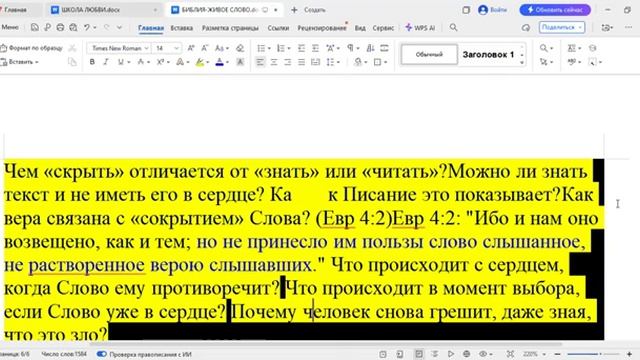
Task: Click undo arrow
Action: [87, 27]
